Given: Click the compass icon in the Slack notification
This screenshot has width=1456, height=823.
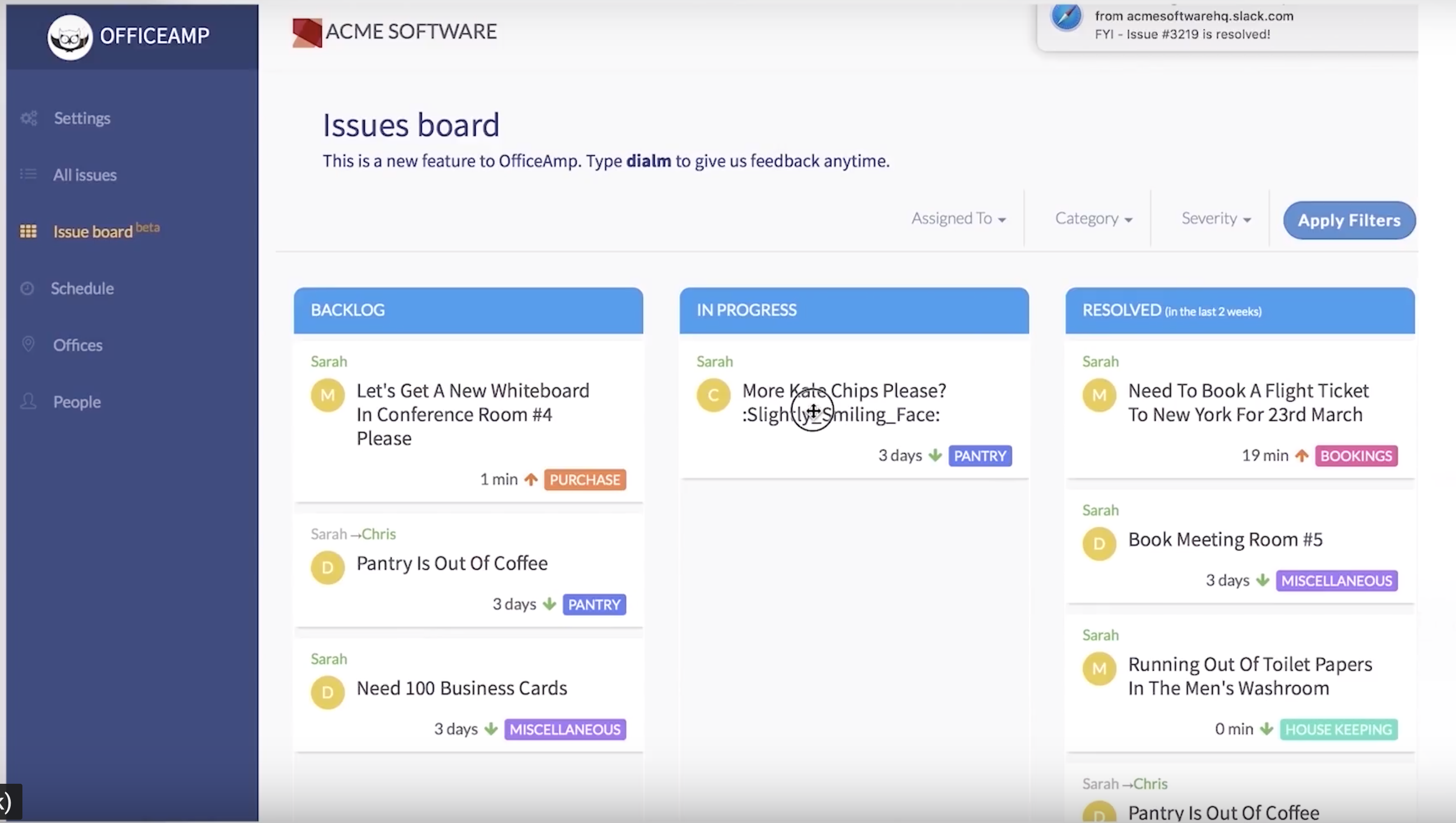Looking at the screenshot, I should (1065, 17).
